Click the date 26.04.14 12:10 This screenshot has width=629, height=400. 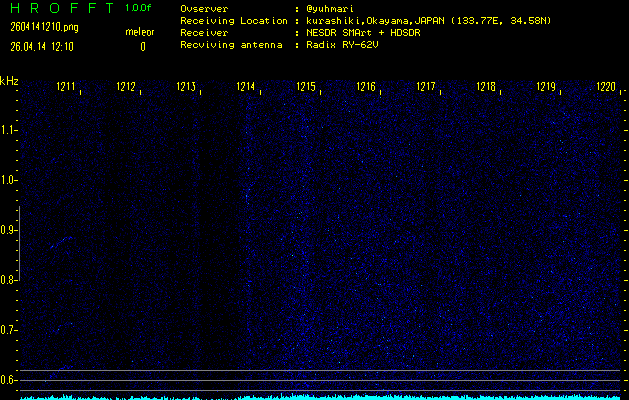tap(42, 47)
